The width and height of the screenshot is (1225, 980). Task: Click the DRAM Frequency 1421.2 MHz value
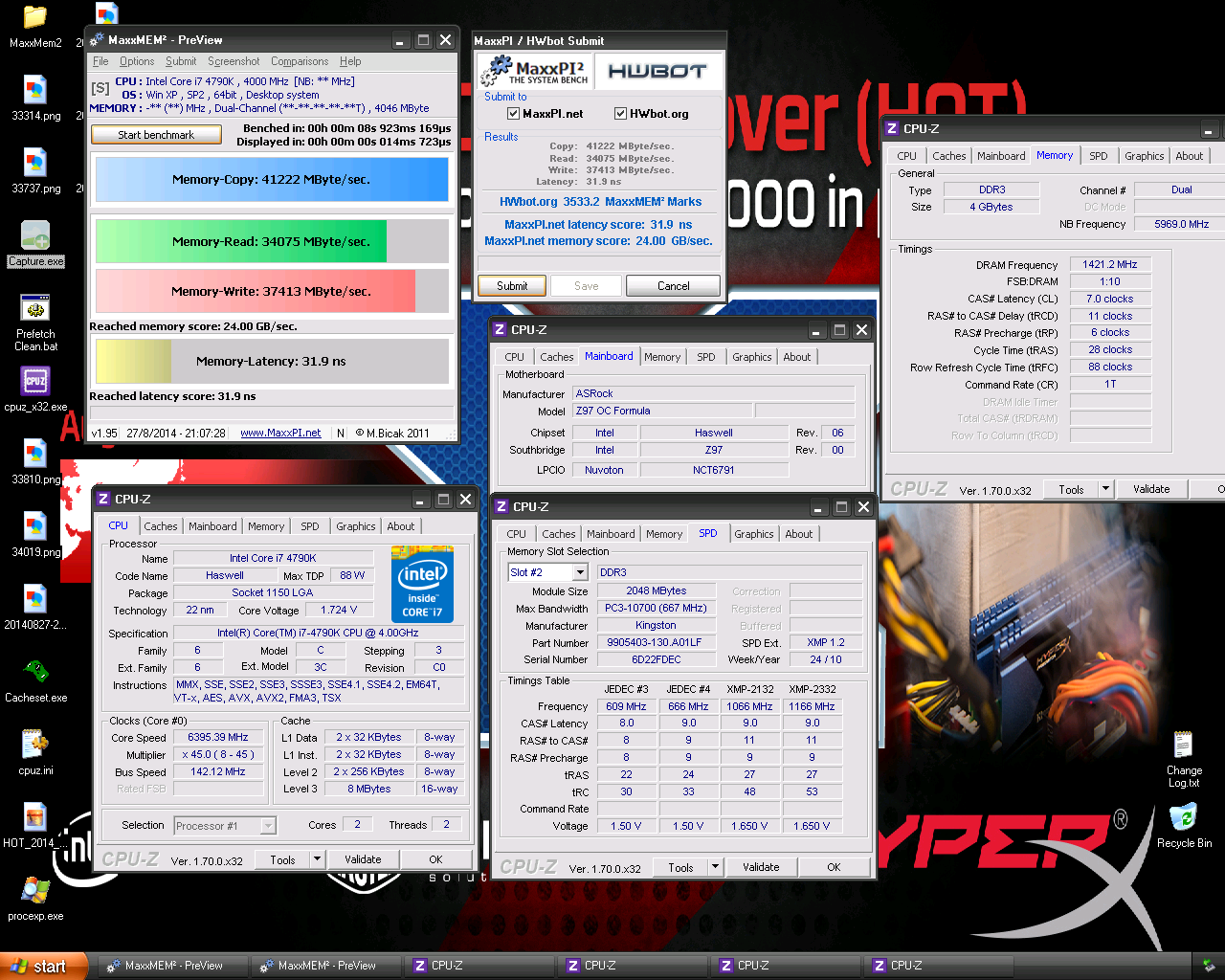coord(1110,265)
